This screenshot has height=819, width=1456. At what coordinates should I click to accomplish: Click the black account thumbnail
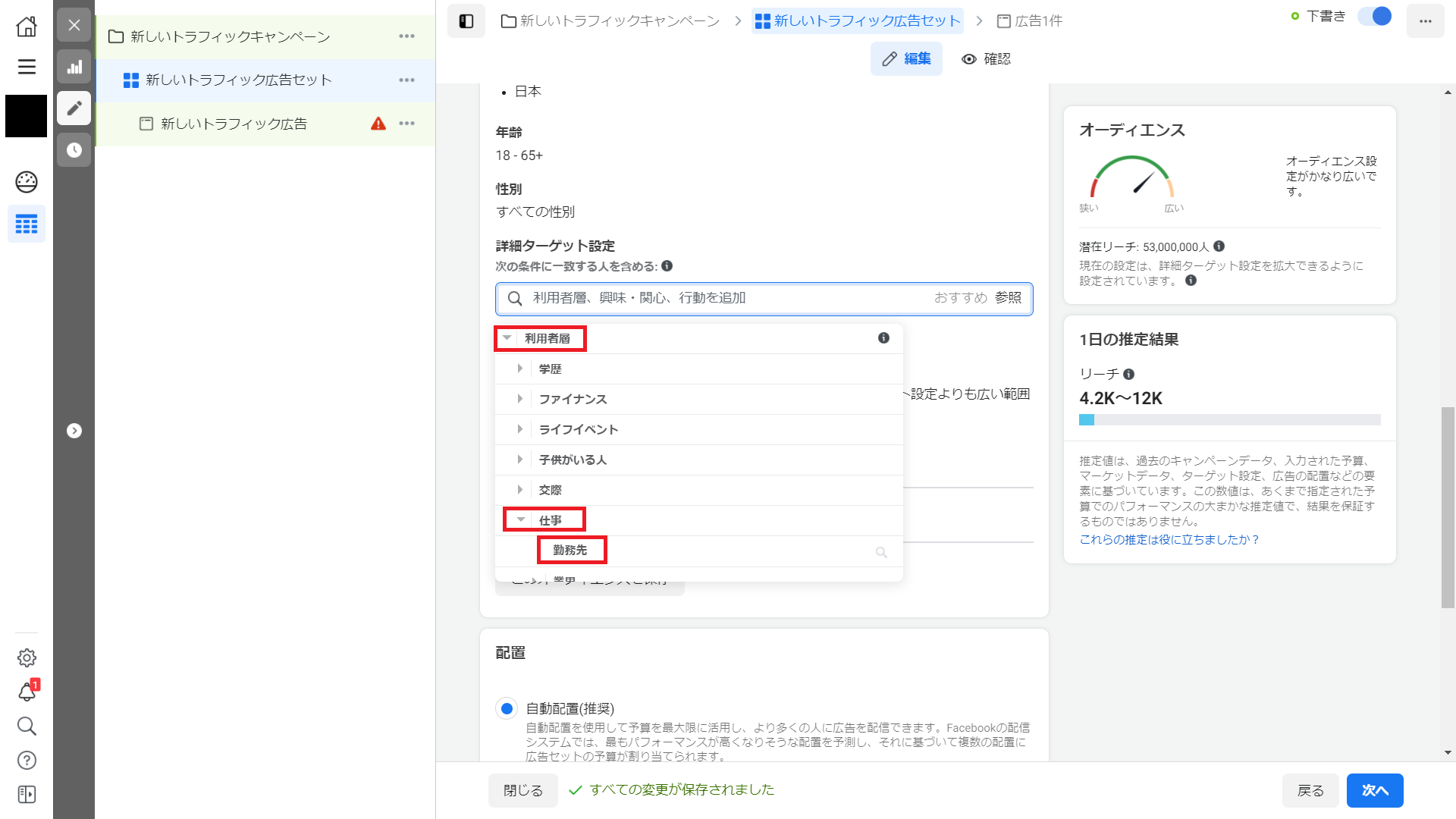pos(27,116)
